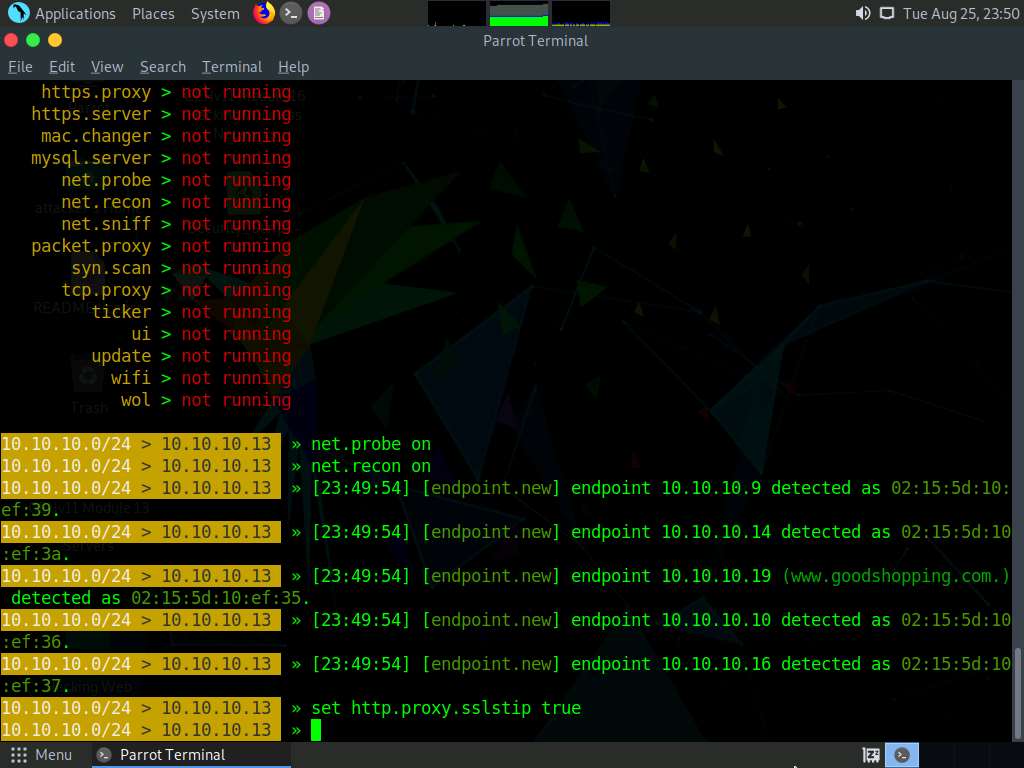Launch Firefox from the top panel
Image resolution: width=1024 pixels, height=768 pixels.
pos(264,13)
